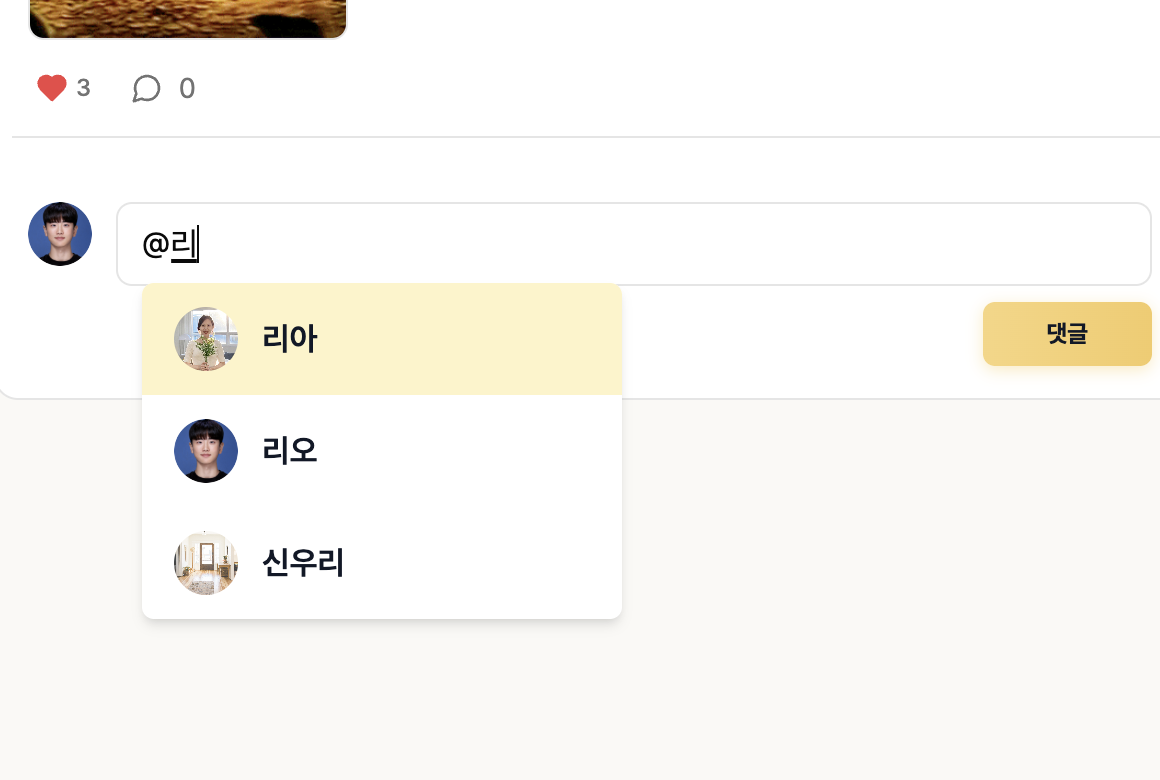Click the like count "3" next to the heart

83,89
